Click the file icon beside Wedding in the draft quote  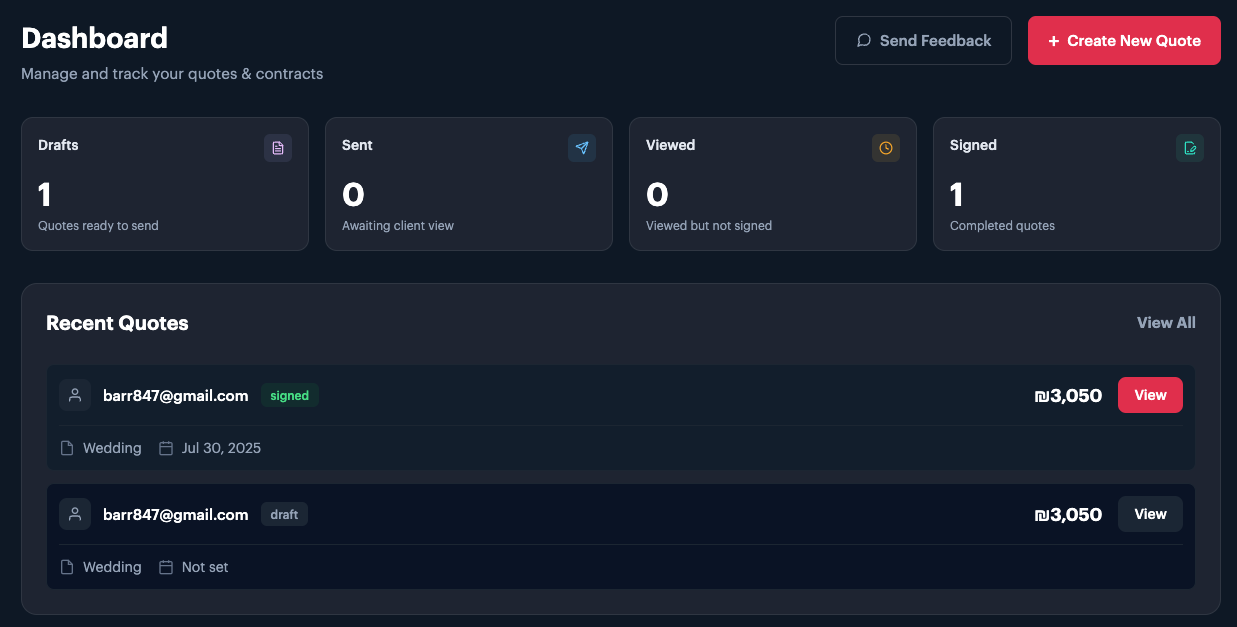pyautogui.click(x=67, y=567)
